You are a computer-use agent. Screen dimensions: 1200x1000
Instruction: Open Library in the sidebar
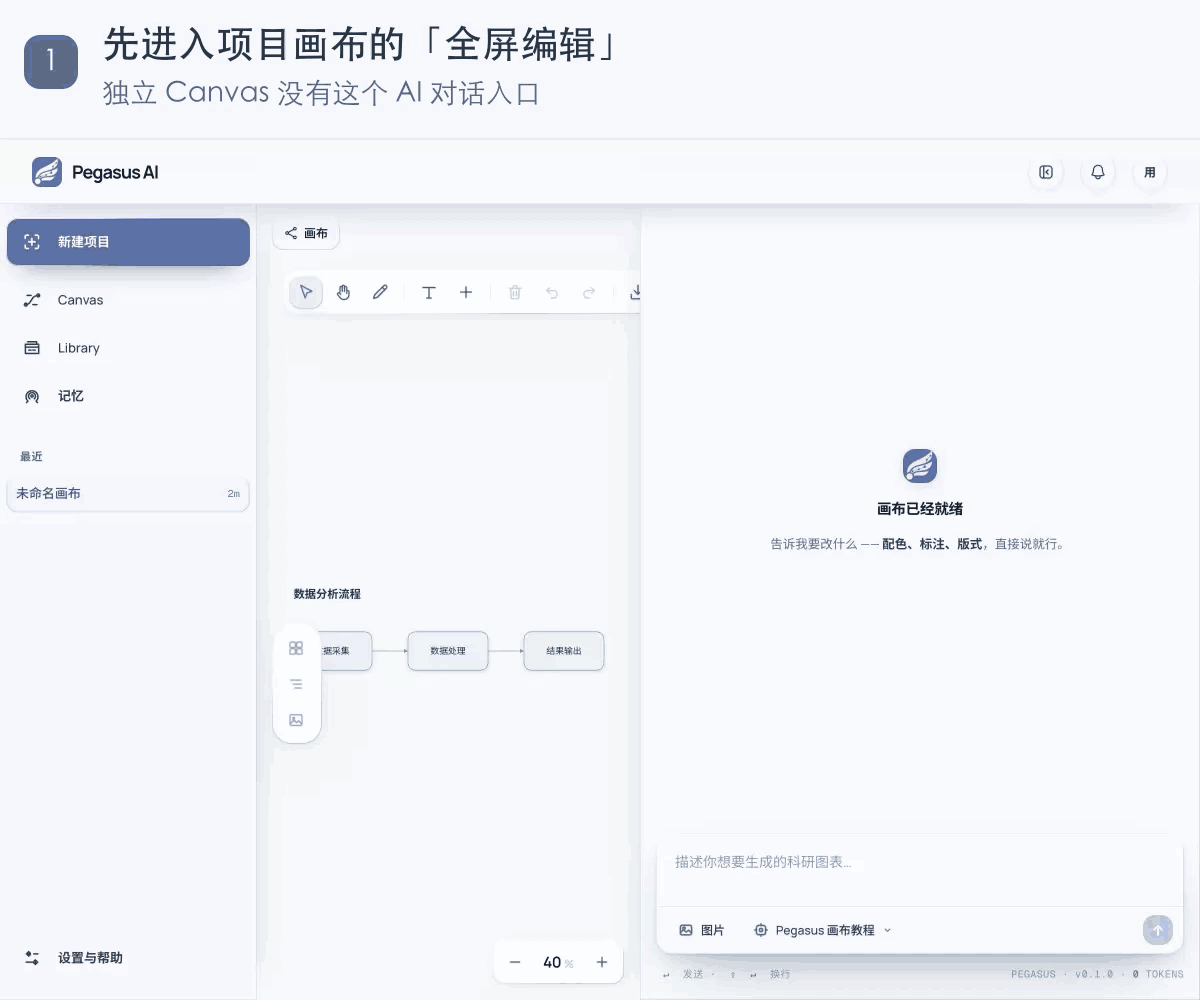128,348
